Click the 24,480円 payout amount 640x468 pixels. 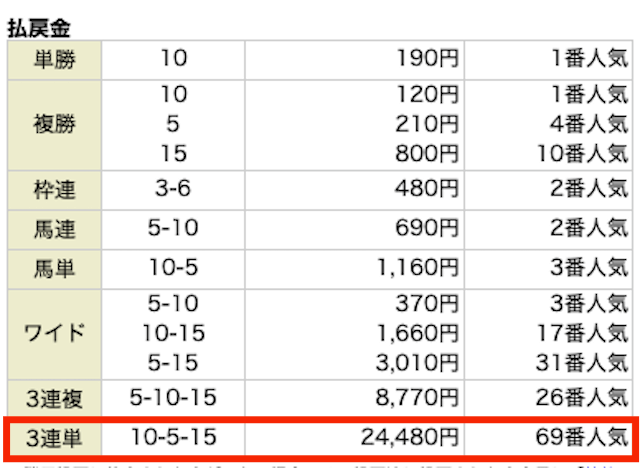[410, 437]
